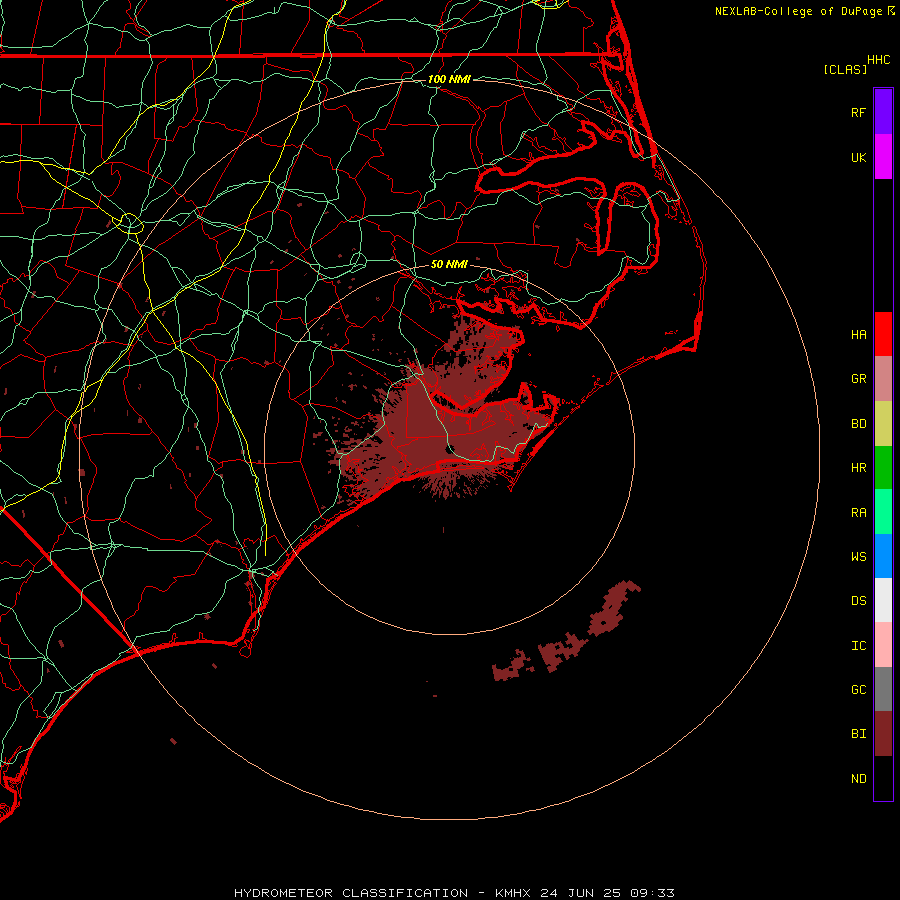Click the [CLAS] units label
The width and height of the screenshot is (900, 900).
[x=845, y=69]
